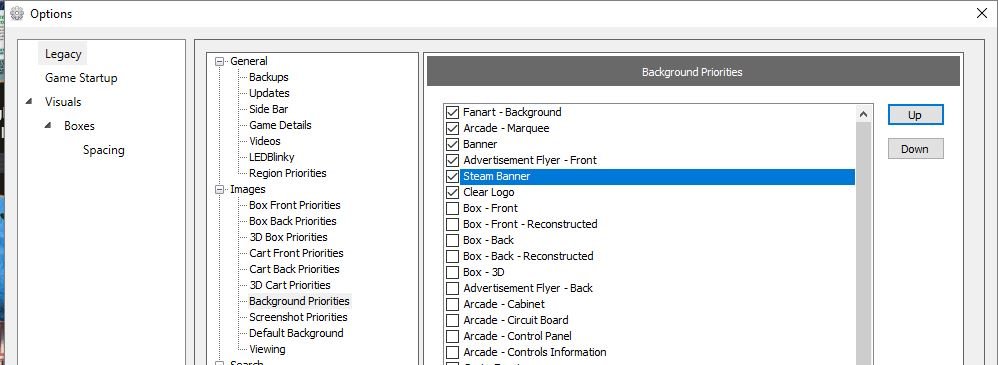Open the Game Startup section
This screenshot has height=365, width=998.
coord(81,78)
